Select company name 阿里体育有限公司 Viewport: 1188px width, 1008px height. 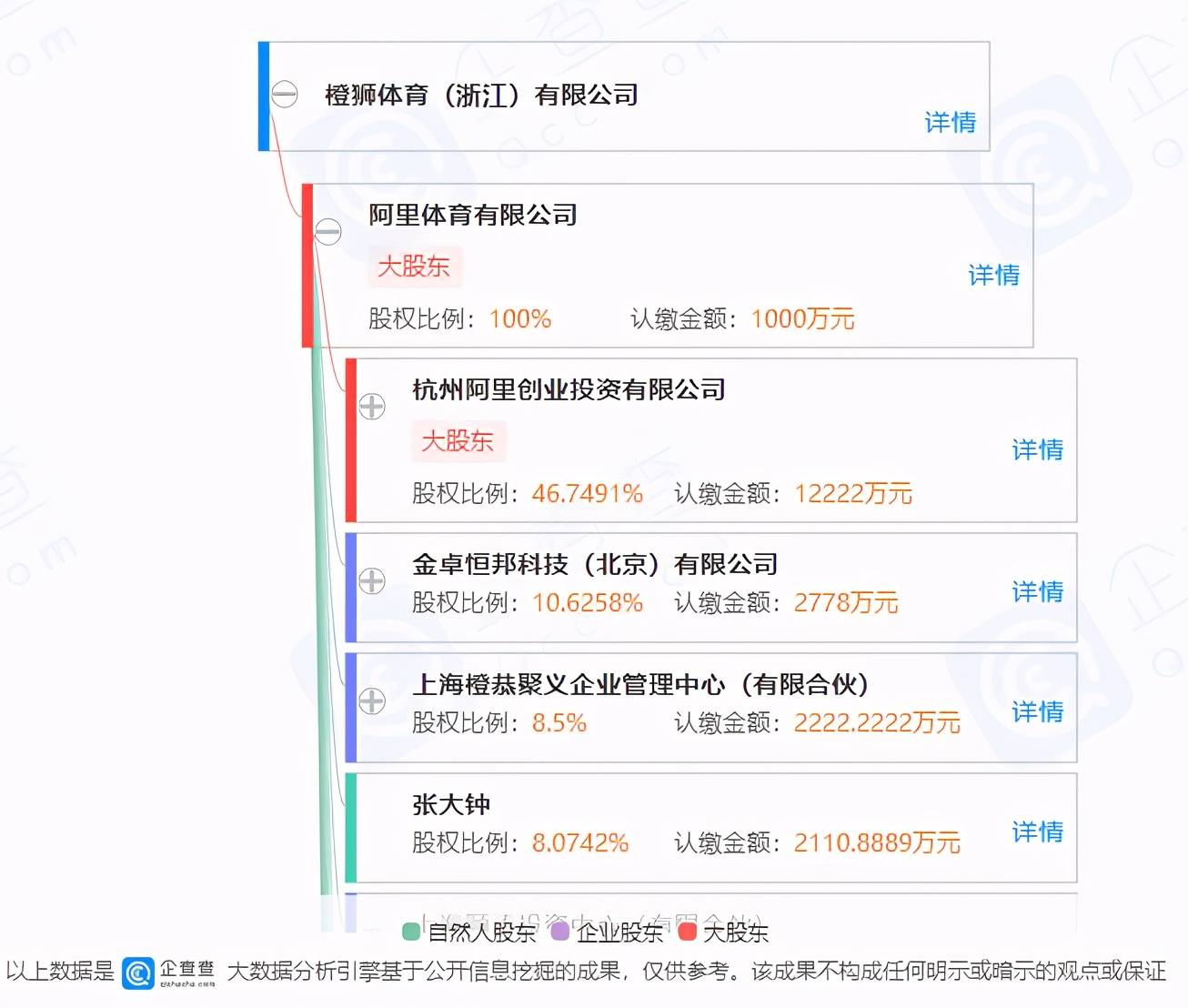(473, 215)
